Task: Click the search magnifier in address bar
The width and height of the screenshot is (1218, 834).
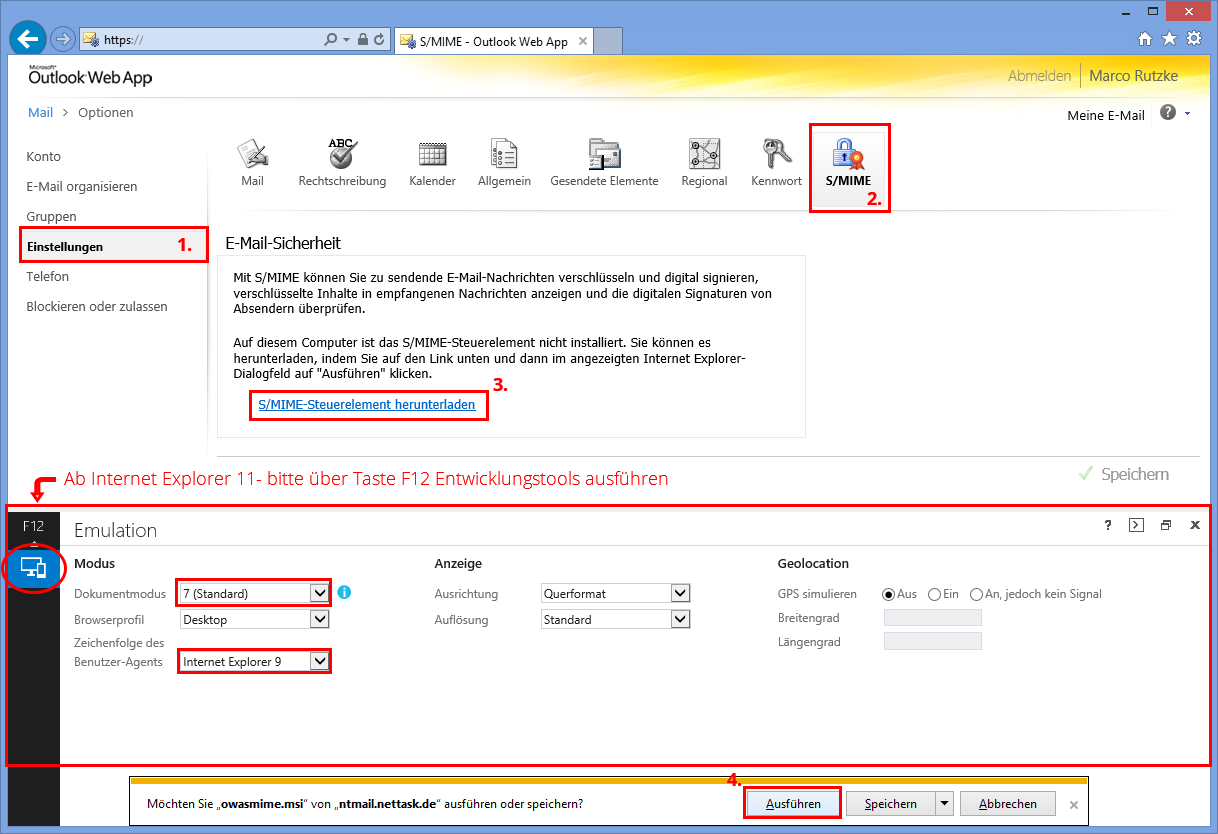Action: (331, 40)
